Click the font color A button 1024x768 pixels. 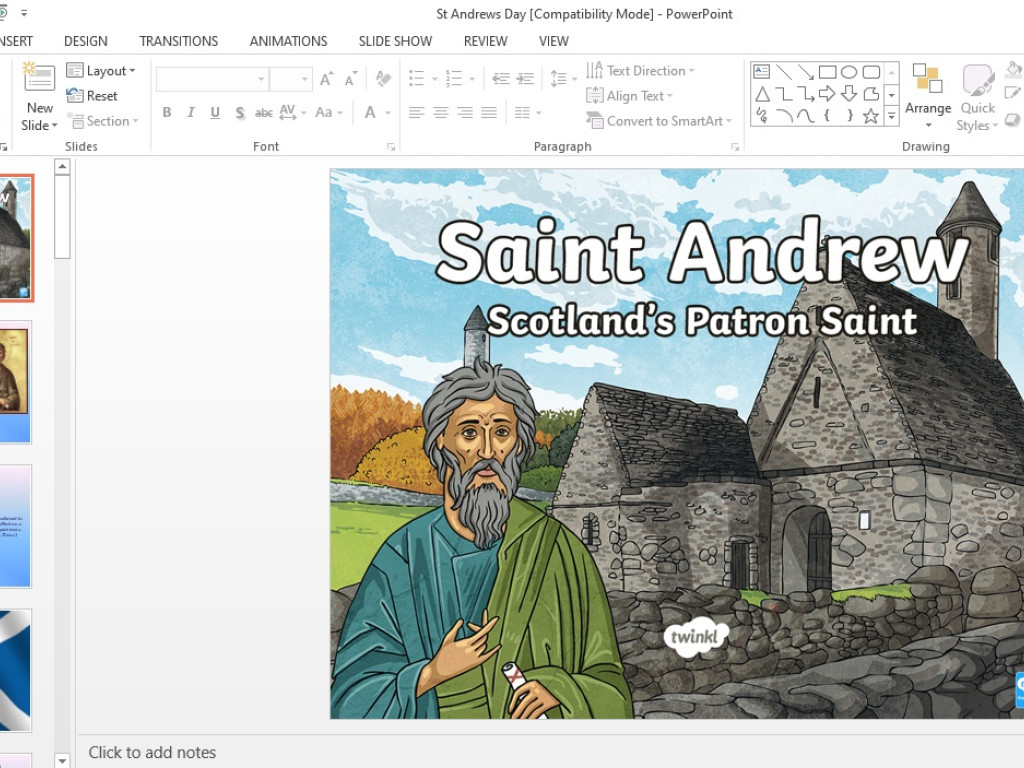[x=370, y=112]
